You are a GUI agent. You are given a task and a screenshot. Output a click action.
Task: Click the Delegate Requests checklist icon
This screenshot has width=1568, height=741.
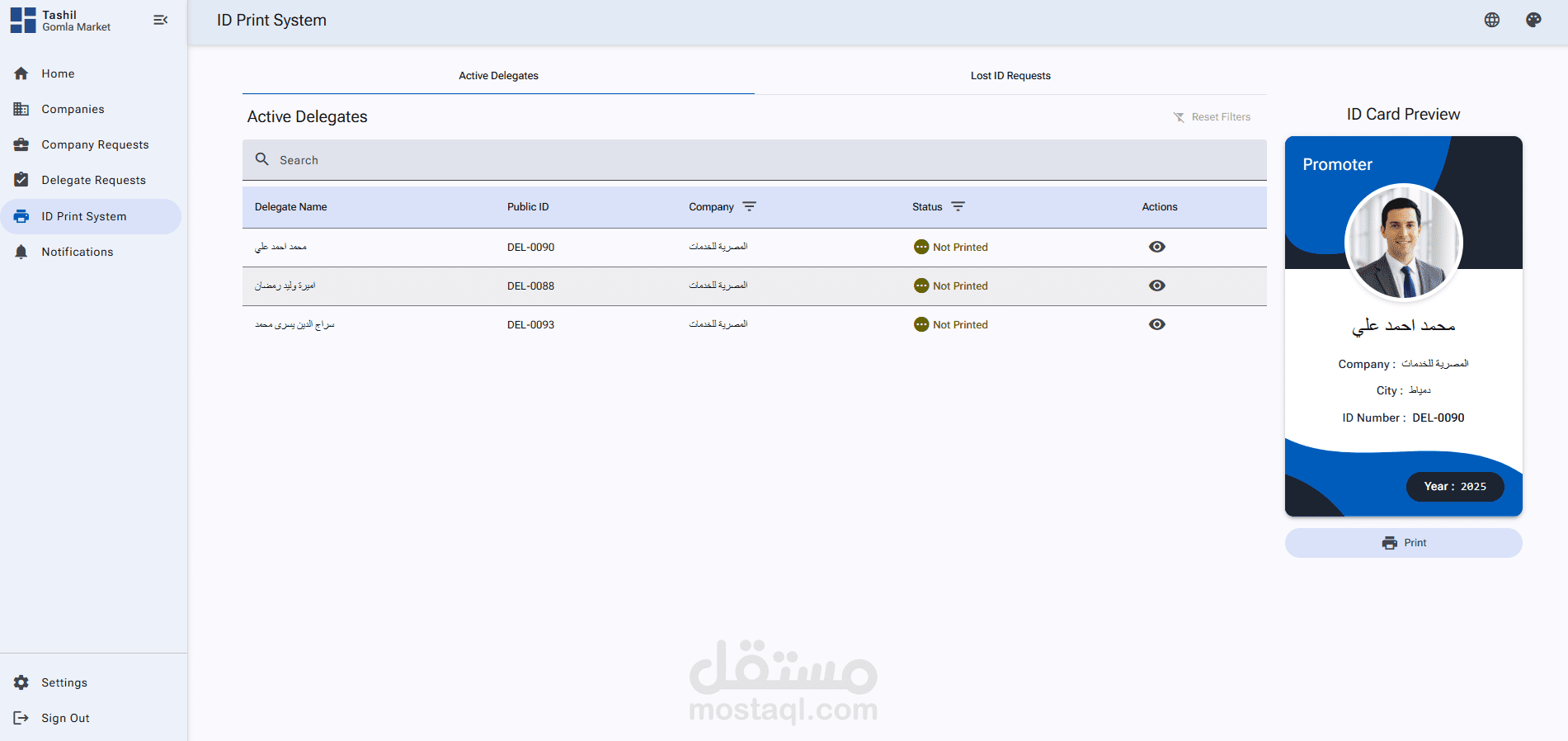coord(21,180)
